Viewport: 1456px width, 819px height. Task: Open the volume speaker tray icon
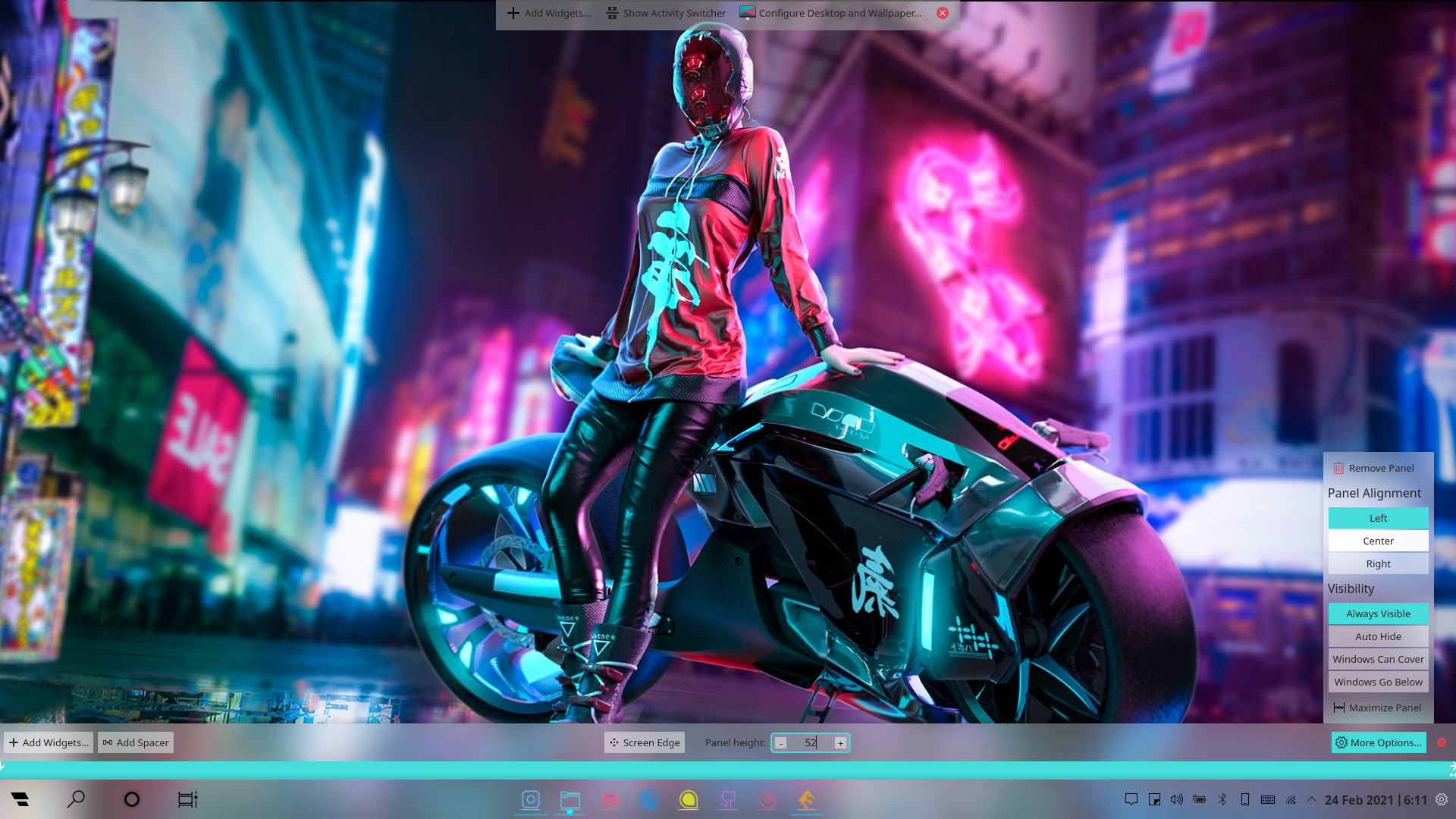pos(1177,799)
